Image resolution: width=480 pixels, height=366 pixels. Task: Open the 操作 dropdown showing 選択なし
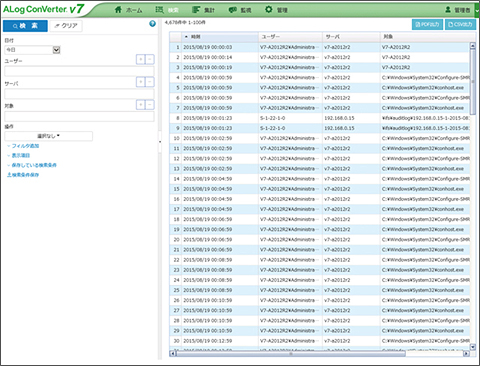pyautogui.click(x=48, y=136)
